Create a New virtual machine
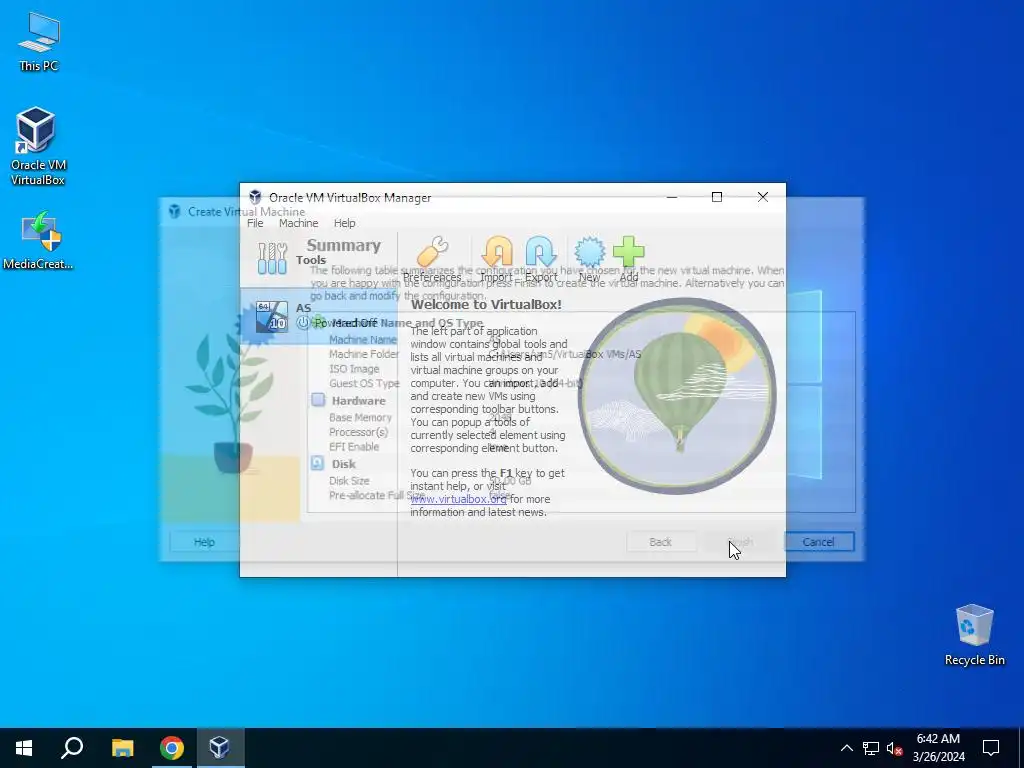 pyautogui.click(x=589, y=259)
